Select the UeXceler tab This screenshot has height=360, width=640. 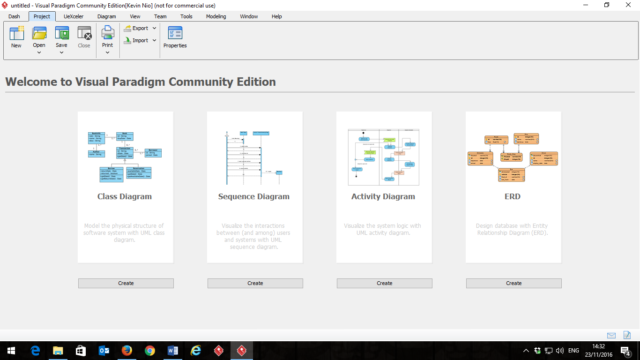tap(73, 16)
